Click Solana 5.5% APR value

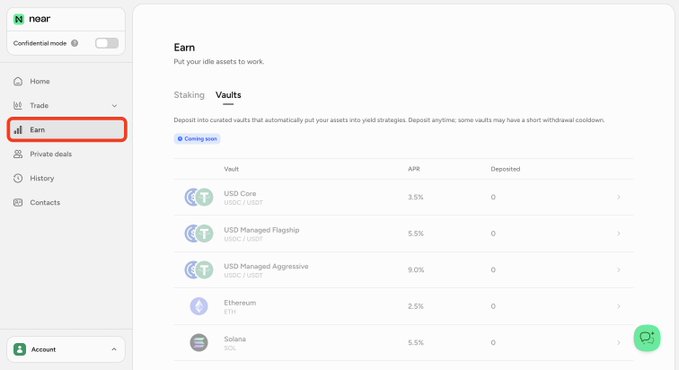(x=416, y=343)
